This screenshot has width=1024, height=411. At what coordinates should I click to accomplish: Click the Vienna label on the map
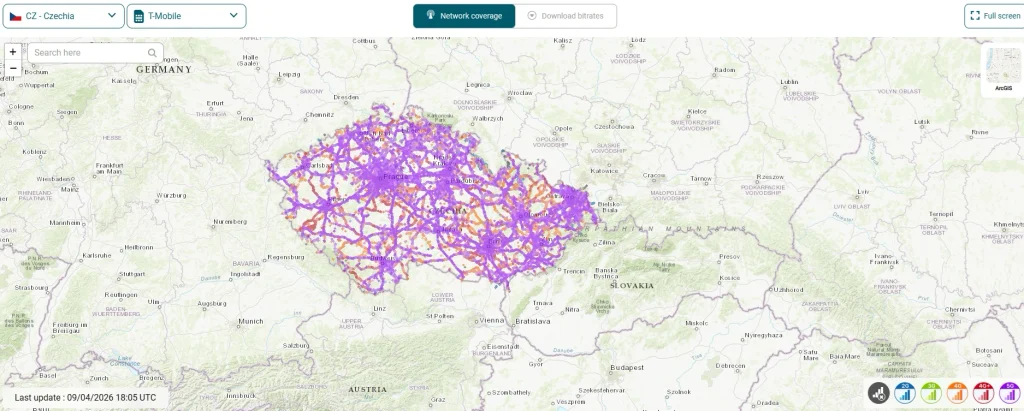click(x=492, y=320)
